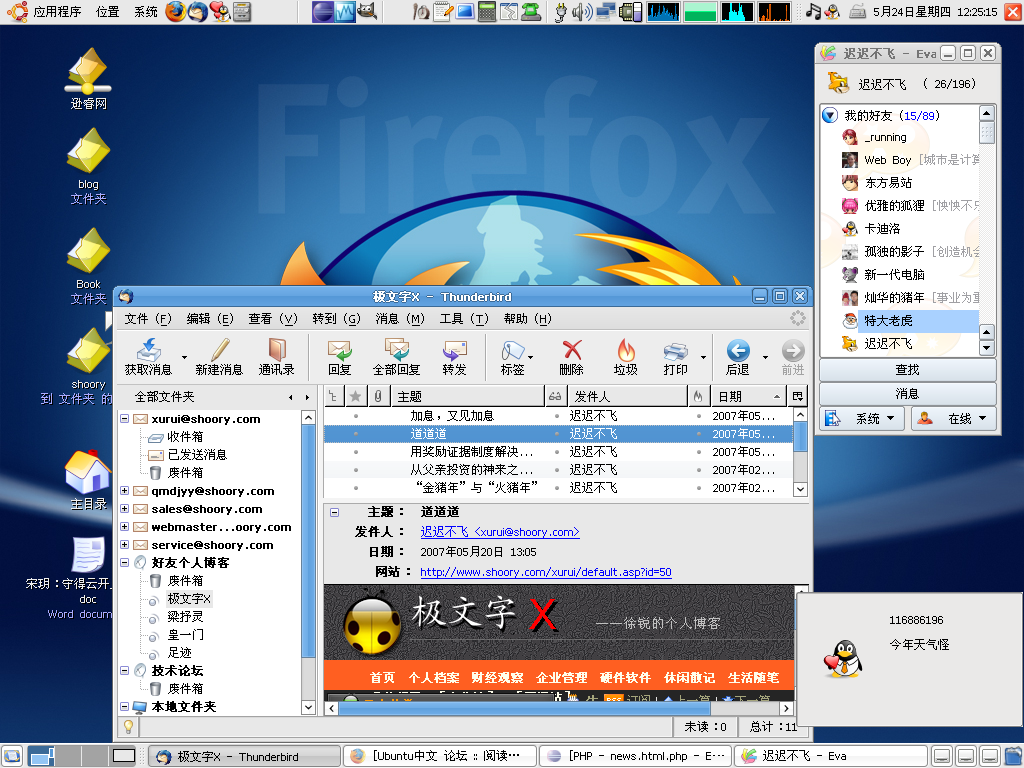The height and width of the screenshot is (768, 1024).
Task: Collapse the 好友个人博客 feed account
Action: click(x=124, y=562)
